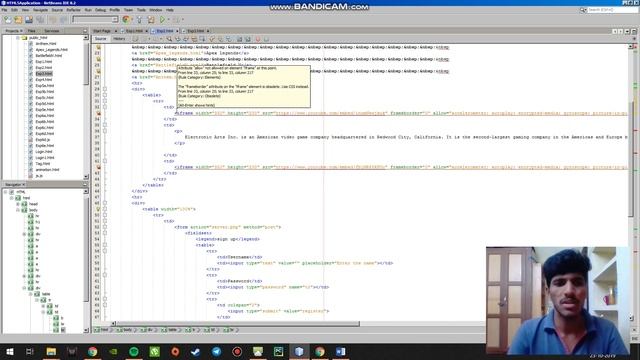The height and width of the screenshot is (360, 640).
Task: Collapse the table node in Navigator
Action: pyautogui.click(x=31, y=294)
